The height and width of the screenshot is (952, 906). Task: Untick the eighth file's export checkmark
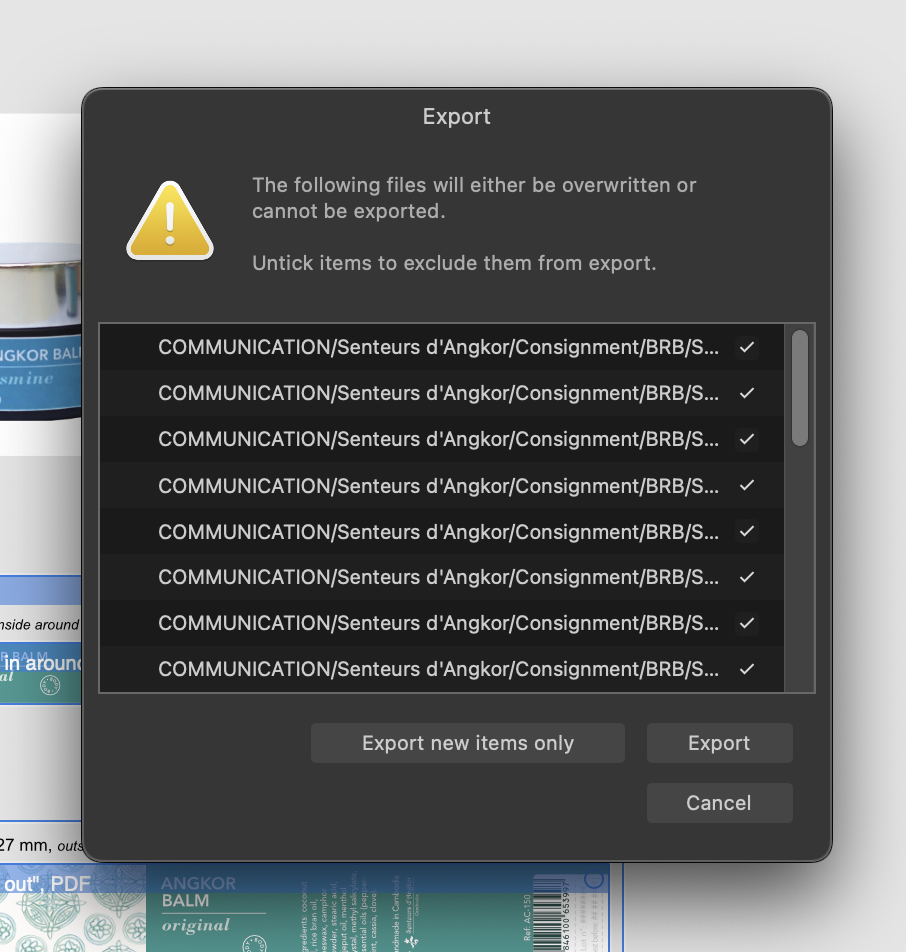pyautogui.click(x=747, y=669)
